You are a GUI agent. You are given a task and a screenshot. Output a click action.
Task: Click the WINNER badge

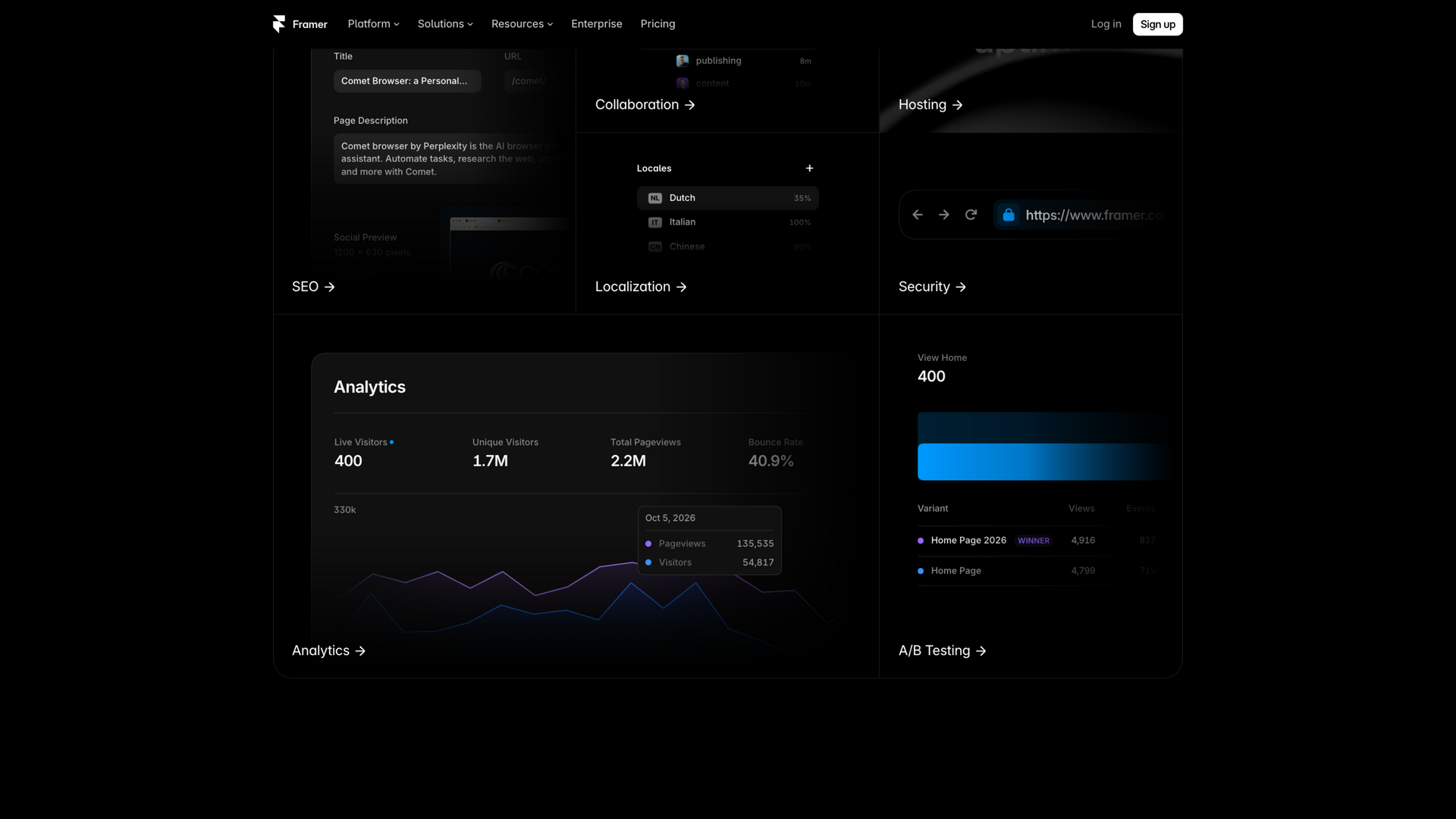coord(1034,541)
